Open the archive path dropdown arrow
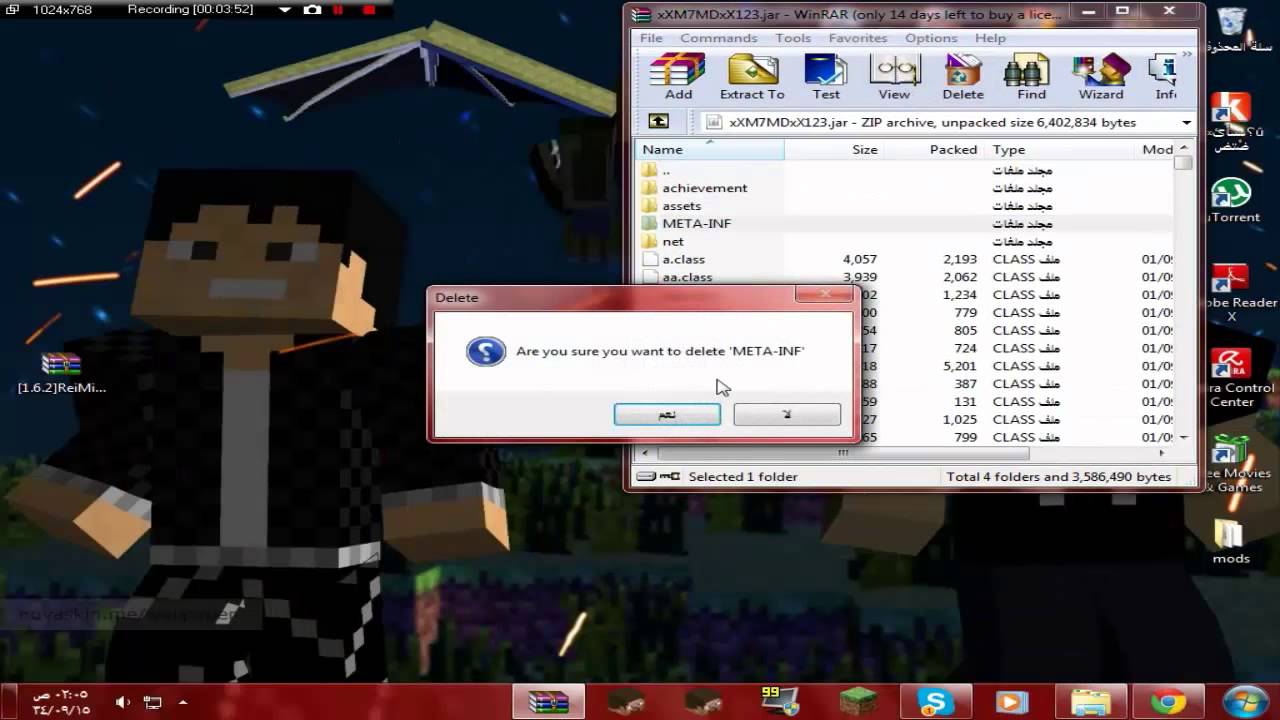Image resolution: width=1280 pixels, height=720 pixels. click(1186, 122)
